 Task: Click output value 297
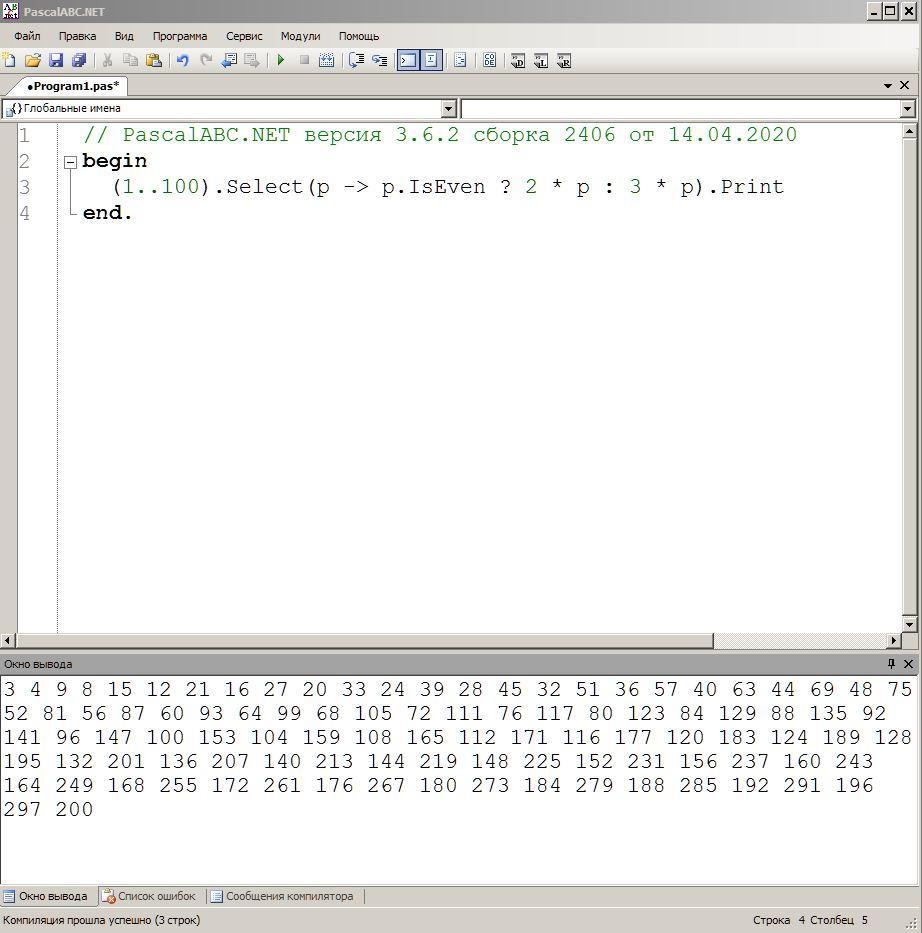(23, 809)
